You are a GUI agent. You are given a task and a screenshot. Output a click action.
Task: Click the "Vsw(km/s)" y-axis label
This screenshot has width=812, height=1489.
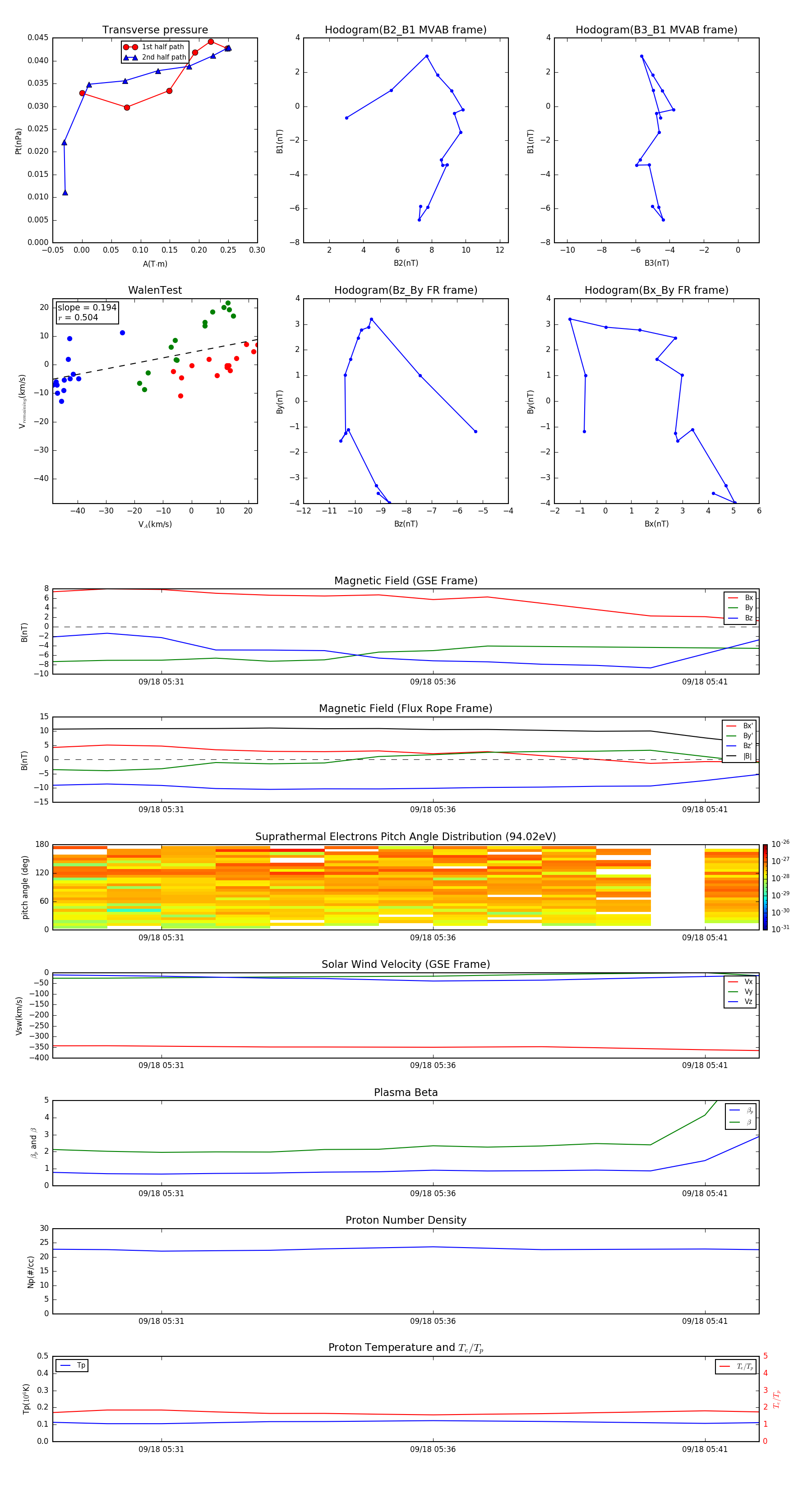pos(18,1016)
